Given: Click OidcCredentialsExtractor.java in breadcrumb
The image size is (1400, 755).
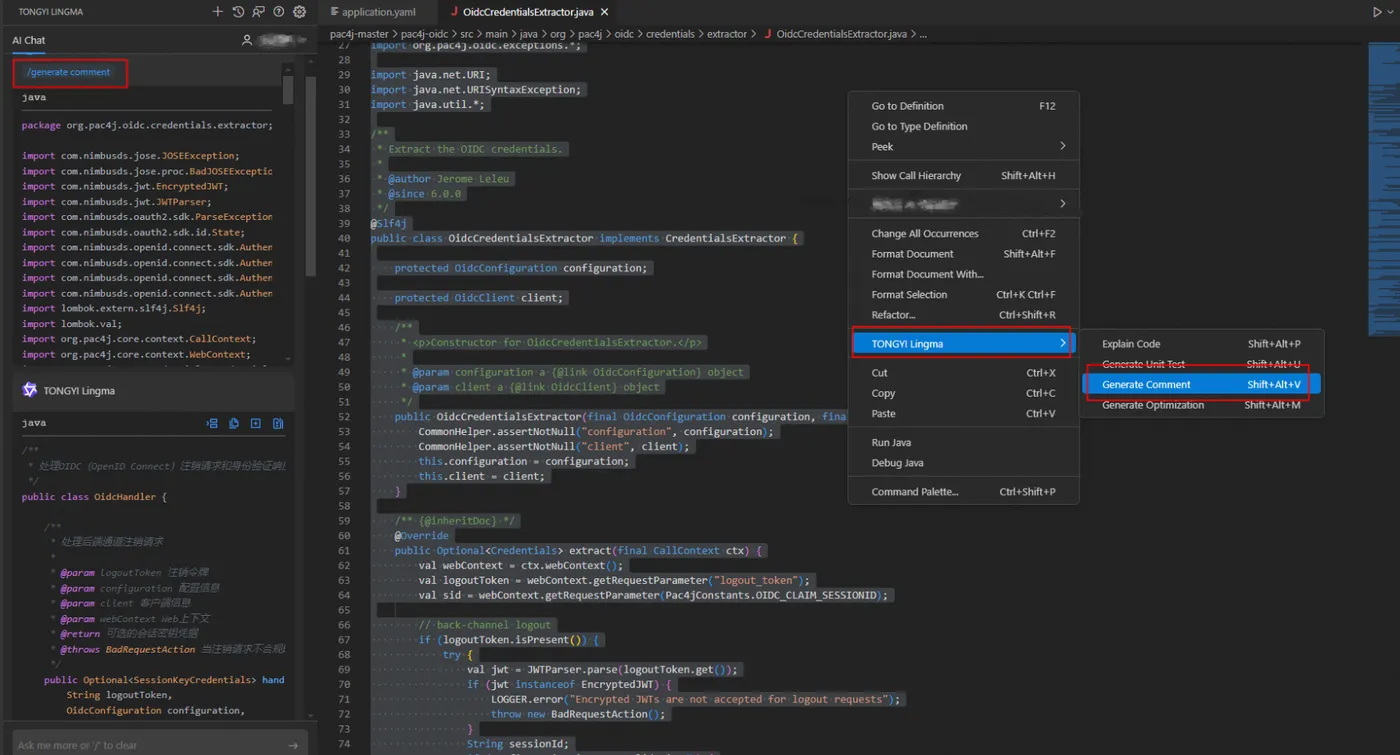Looking at the screenshot, I should pos(842,34).
